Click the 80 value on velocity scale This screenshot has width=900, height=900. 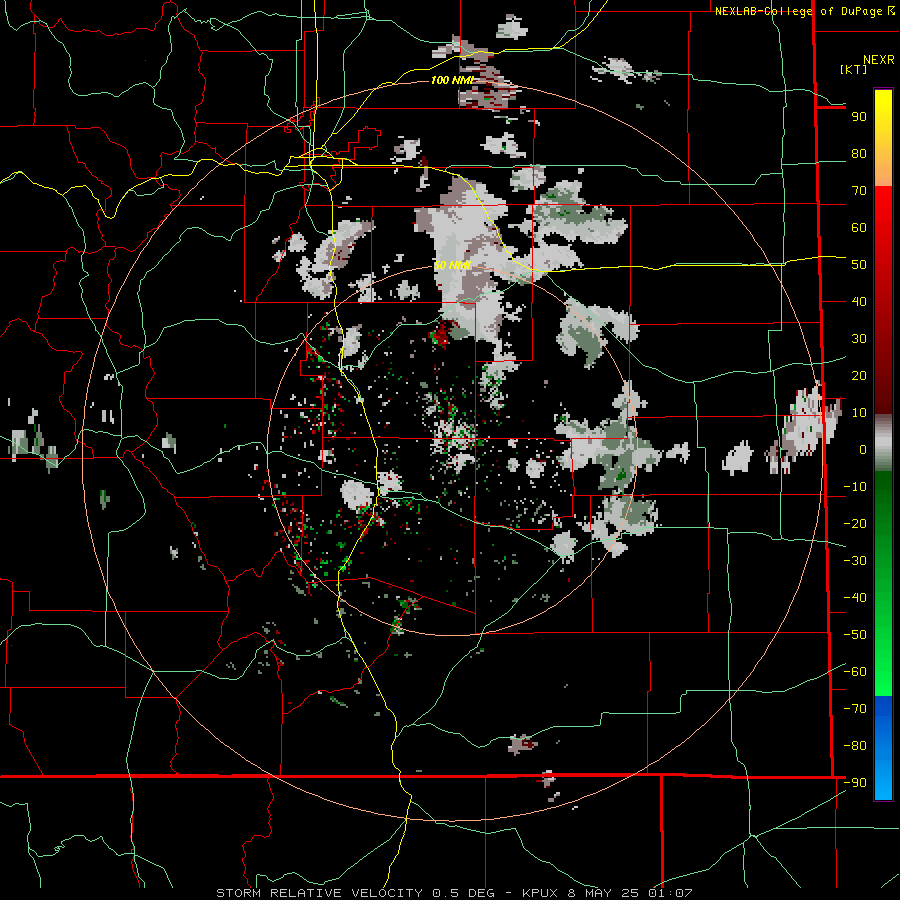[859, 154]
